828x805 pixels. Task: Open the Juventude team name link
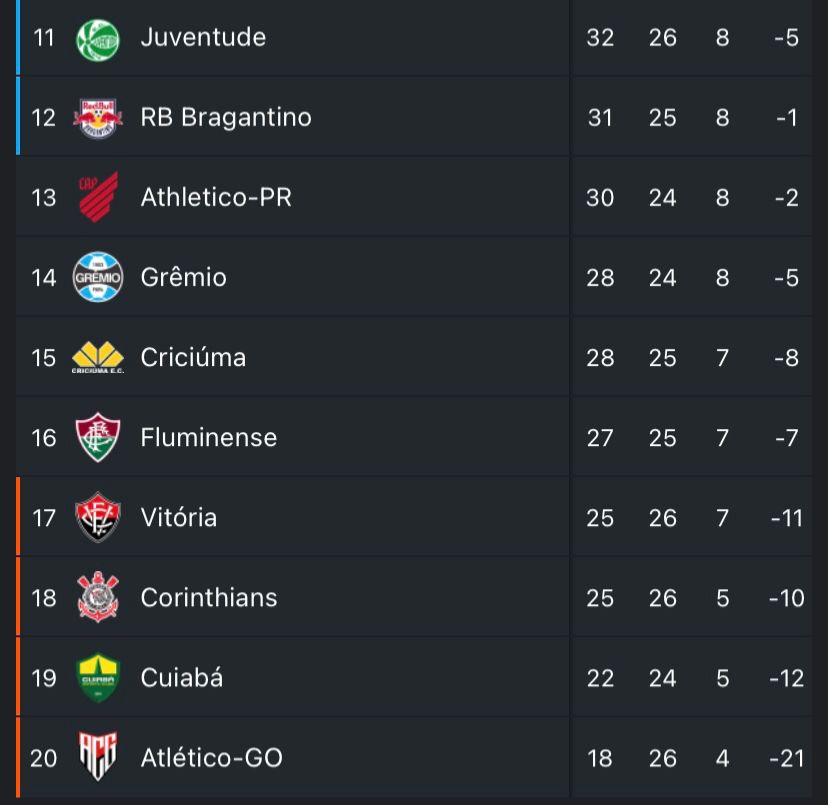203,38
